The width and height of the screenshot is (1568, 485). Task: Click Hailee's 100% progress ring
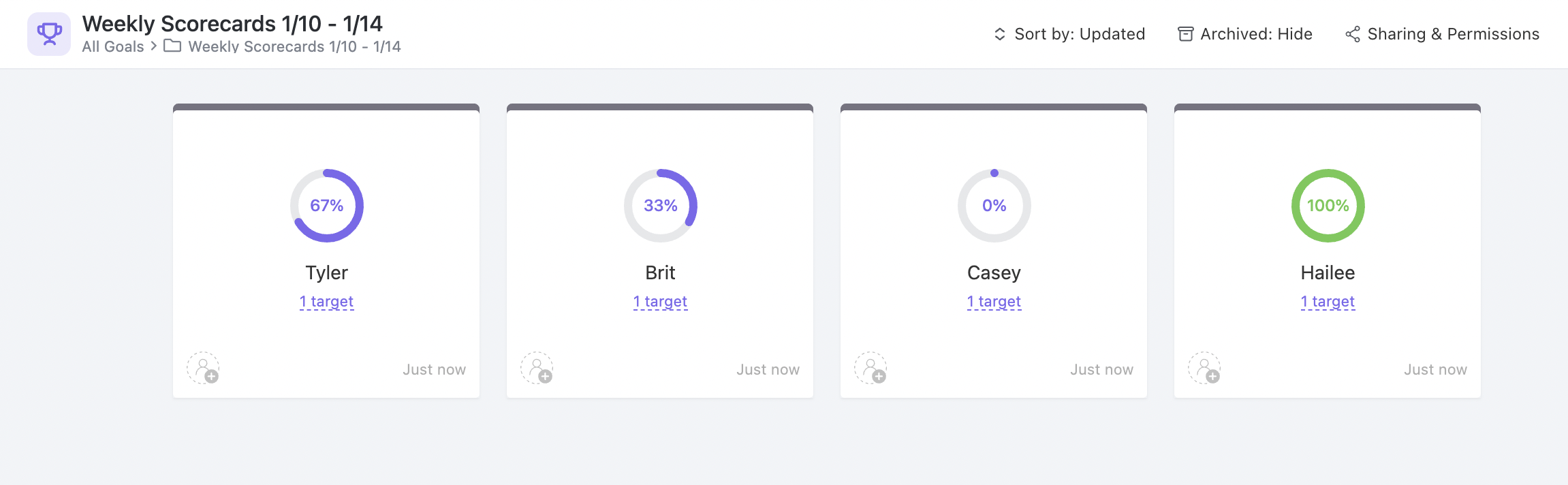[x=1328, y=206]
